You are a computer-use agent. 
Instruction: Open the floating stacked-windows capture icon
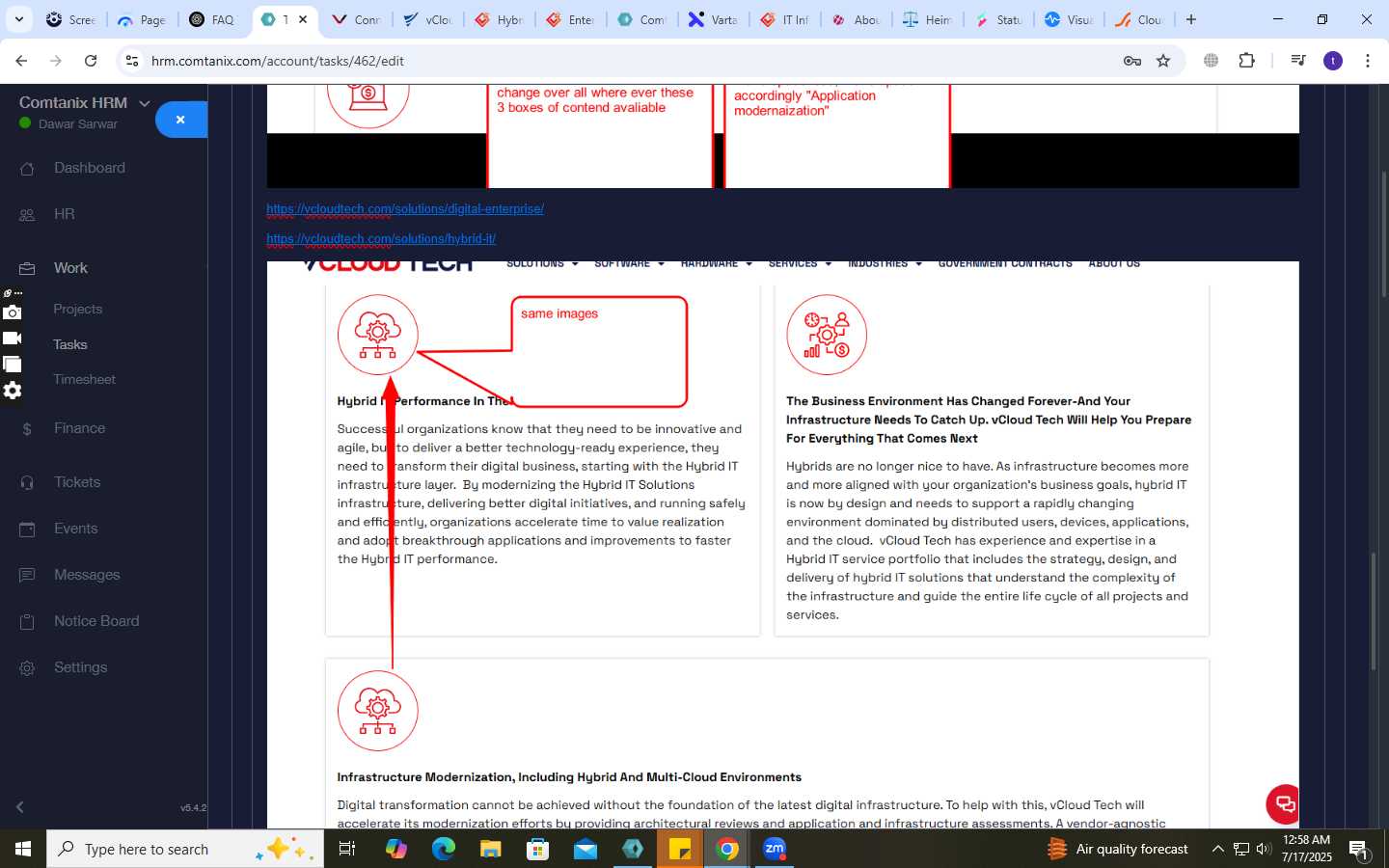point(12,365)
